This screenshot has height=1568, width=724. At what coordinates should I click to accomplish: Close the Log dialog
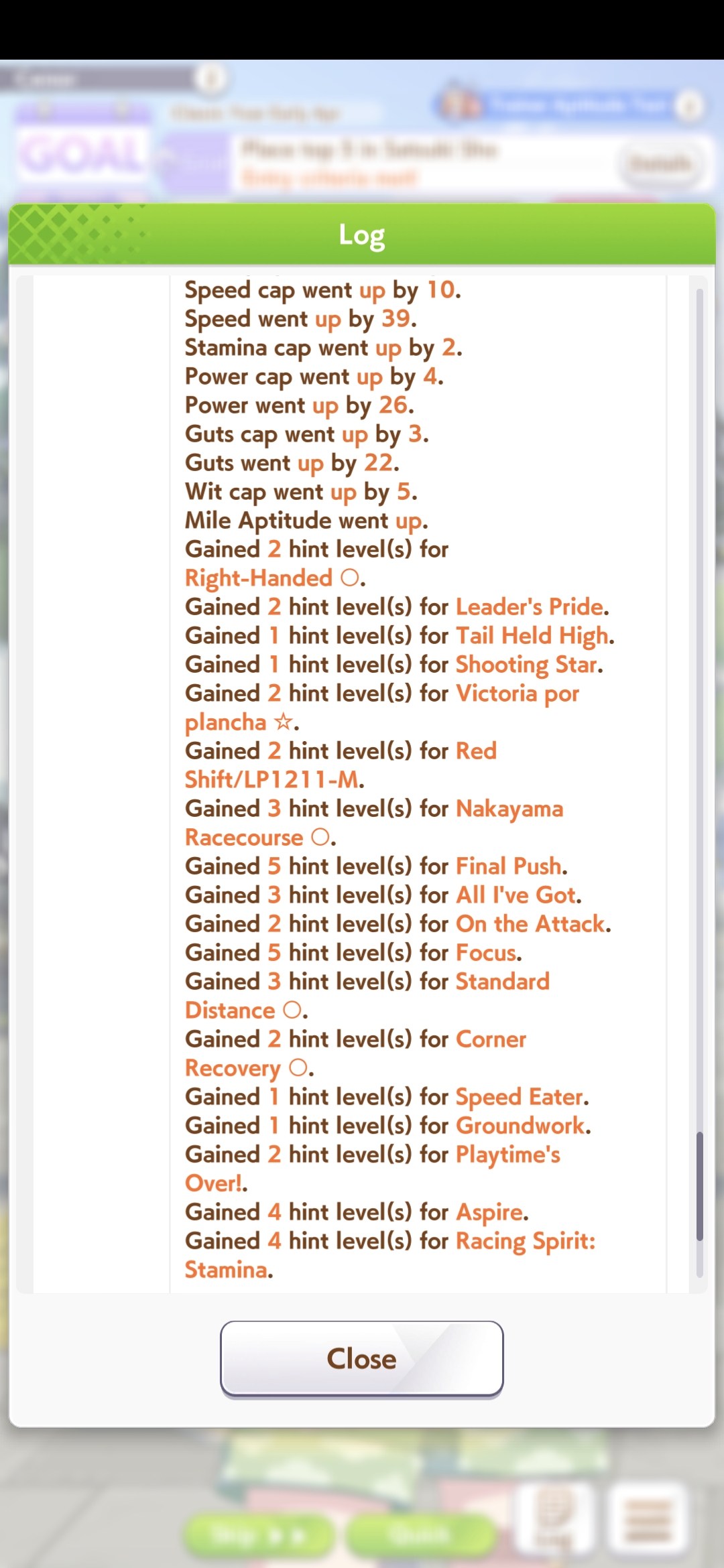(362, 1359)
